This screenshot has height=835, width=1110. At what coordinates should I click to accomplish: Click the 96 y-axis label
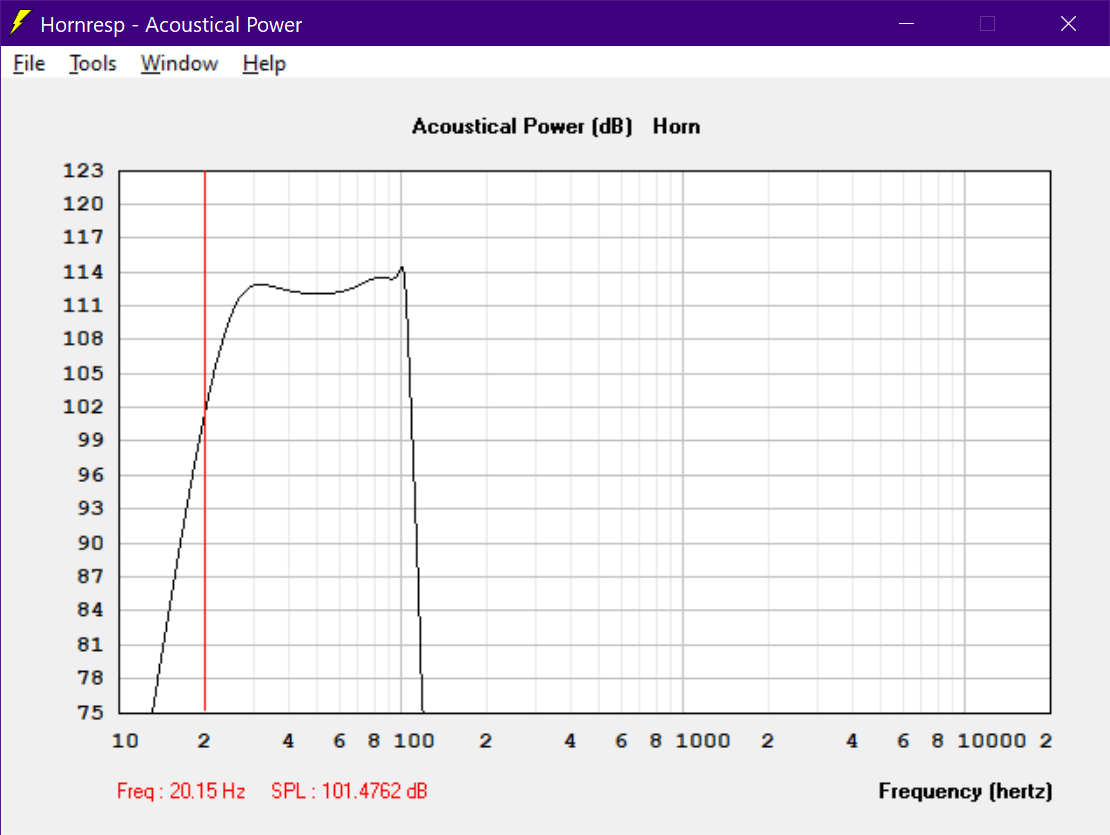click(90, 475)
